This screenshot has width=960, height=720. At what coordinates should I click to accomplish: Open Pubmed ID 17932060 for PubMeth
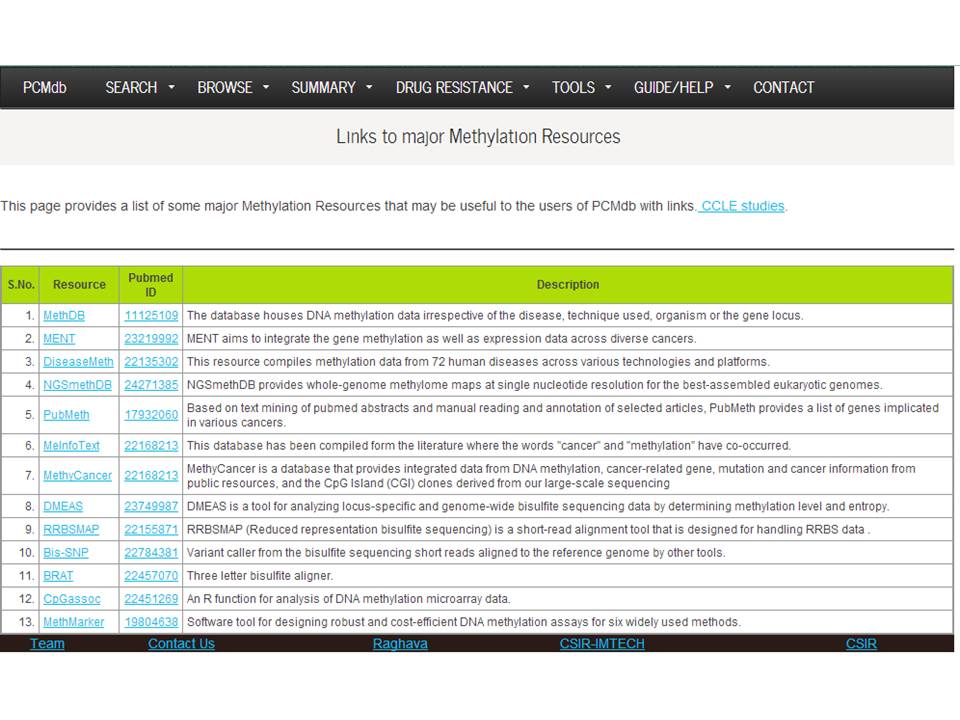pyautogui.click(x=151, y=415)
